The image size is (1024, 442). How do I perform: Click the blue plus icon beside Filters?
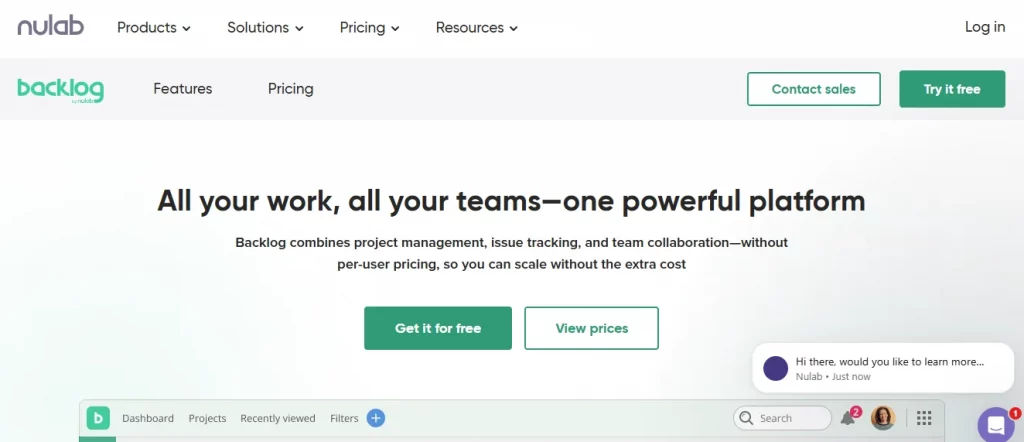[376, 418]
